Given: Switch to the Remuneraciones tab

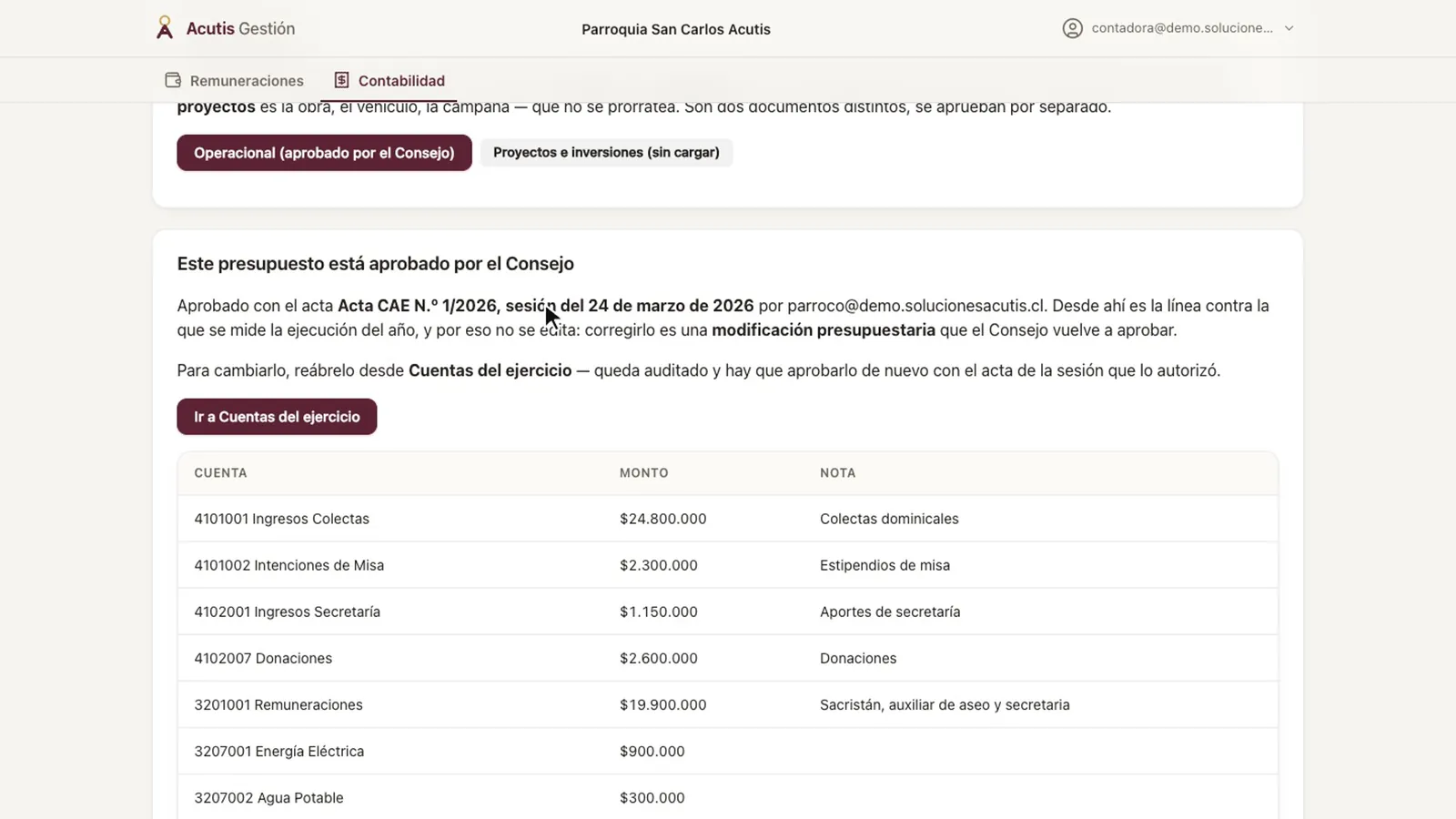Looking at the screenshot, I should point(234,80).
